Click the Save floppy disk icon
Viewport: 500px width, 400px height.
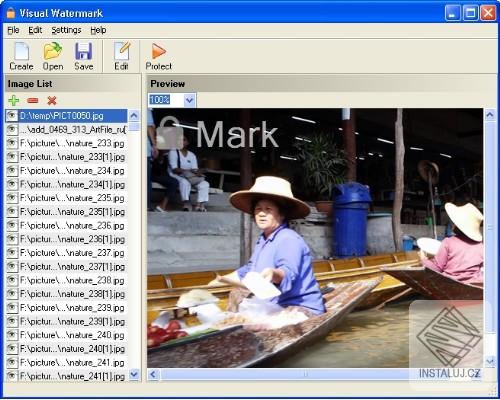(x=84, y=56)
